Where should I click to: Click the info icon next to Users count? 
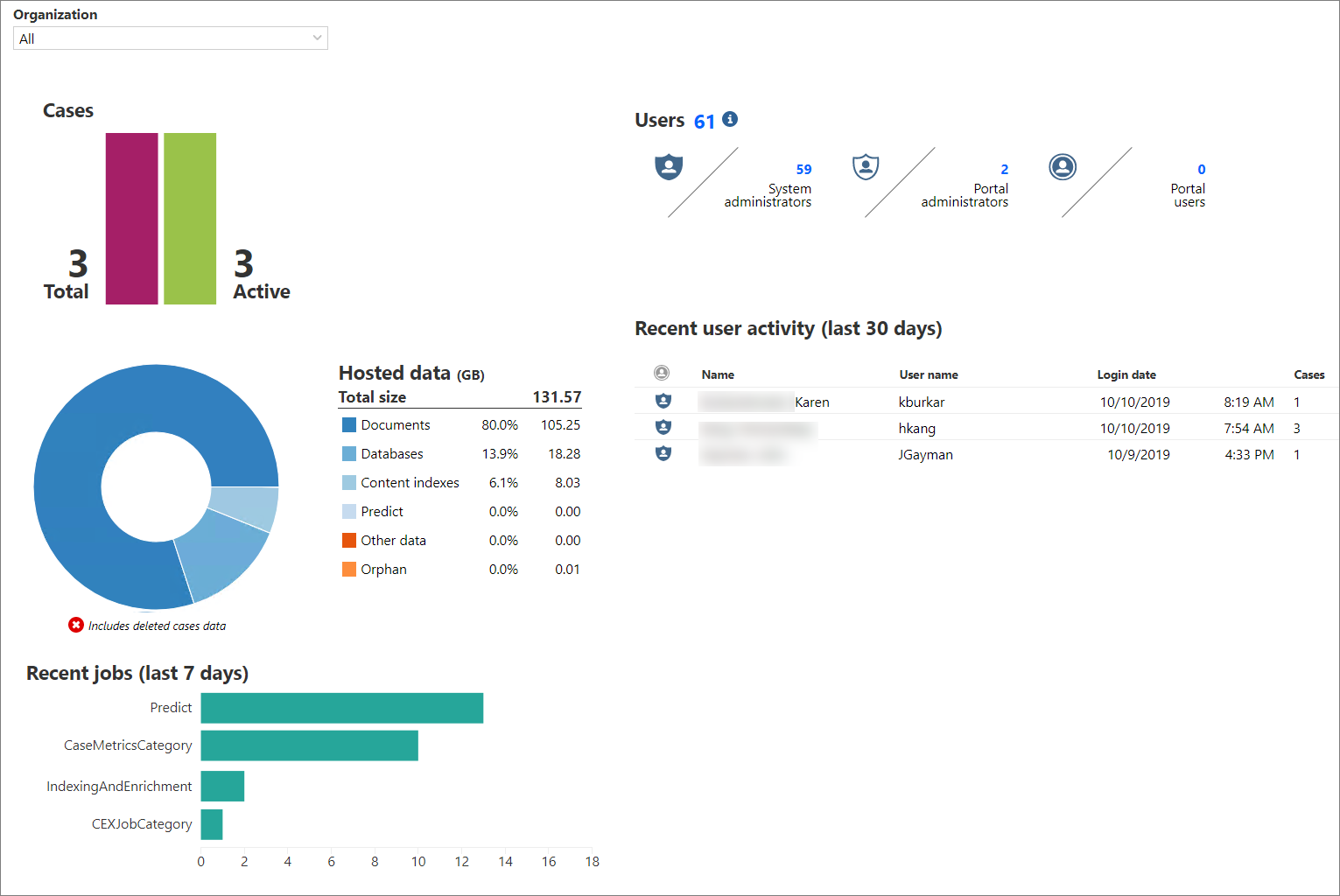coord(730,119)
